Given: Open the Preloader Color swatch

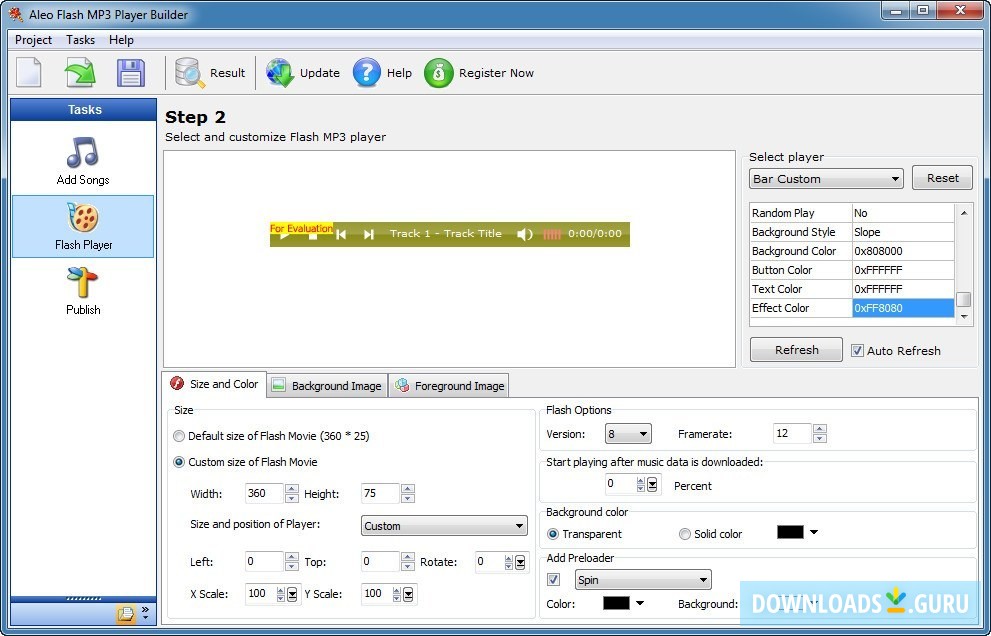Looking at the screenshot, I should point(614,603).
